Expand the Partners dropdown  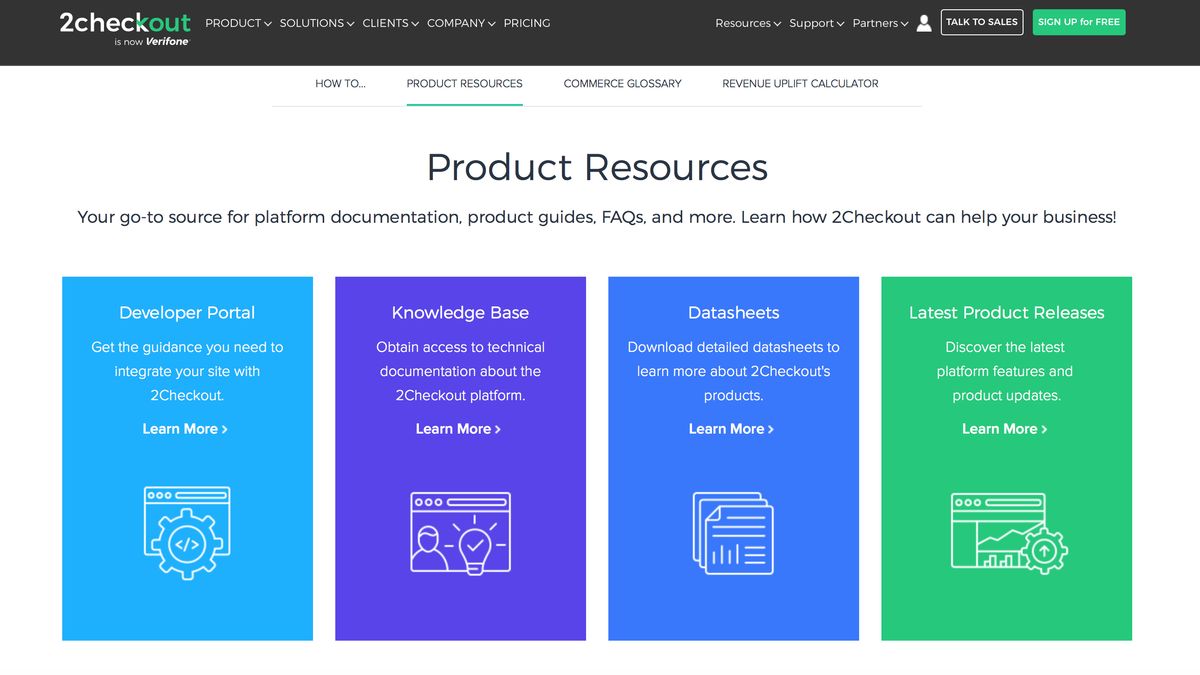pyautogui.click(x=874, y=22)
